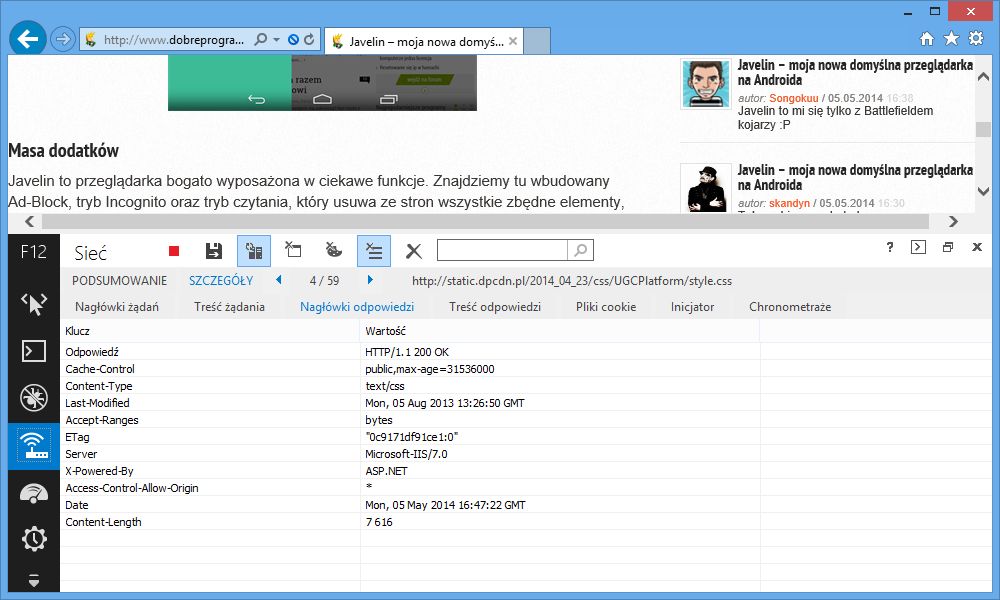Open the Home page icon
This screenshot has width=1000, height=600.
pyautogui.click(x=927, y=39)
